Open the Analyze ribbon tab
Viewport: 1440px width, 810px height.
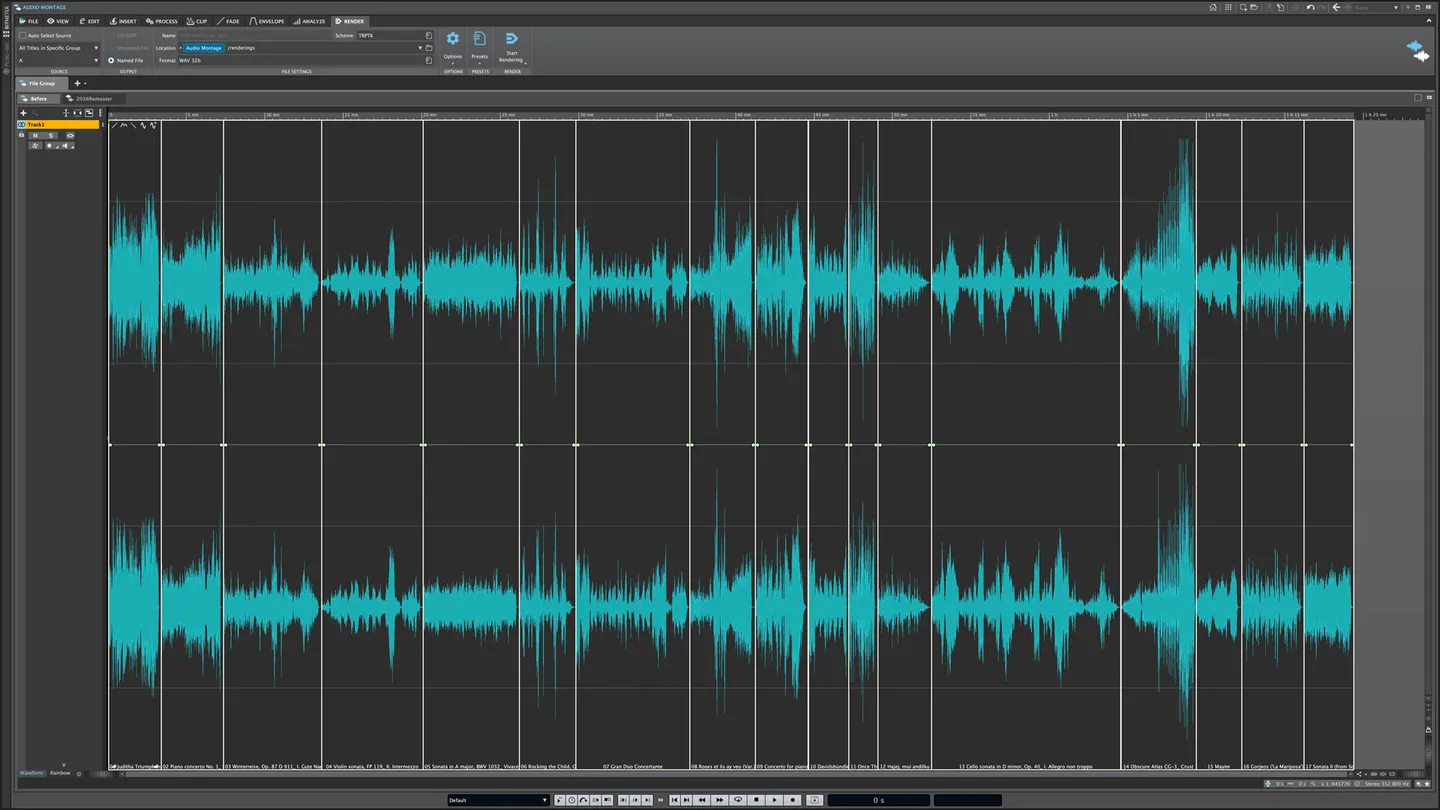[x=308, y=21]
